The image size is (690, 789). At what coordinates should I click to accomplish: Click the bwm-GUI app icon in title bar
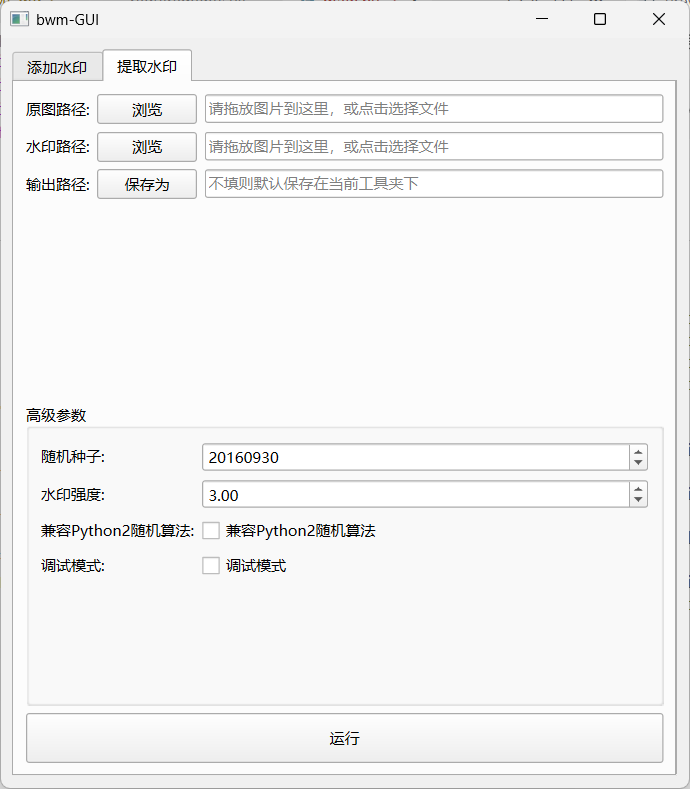(x=20, y=19)
